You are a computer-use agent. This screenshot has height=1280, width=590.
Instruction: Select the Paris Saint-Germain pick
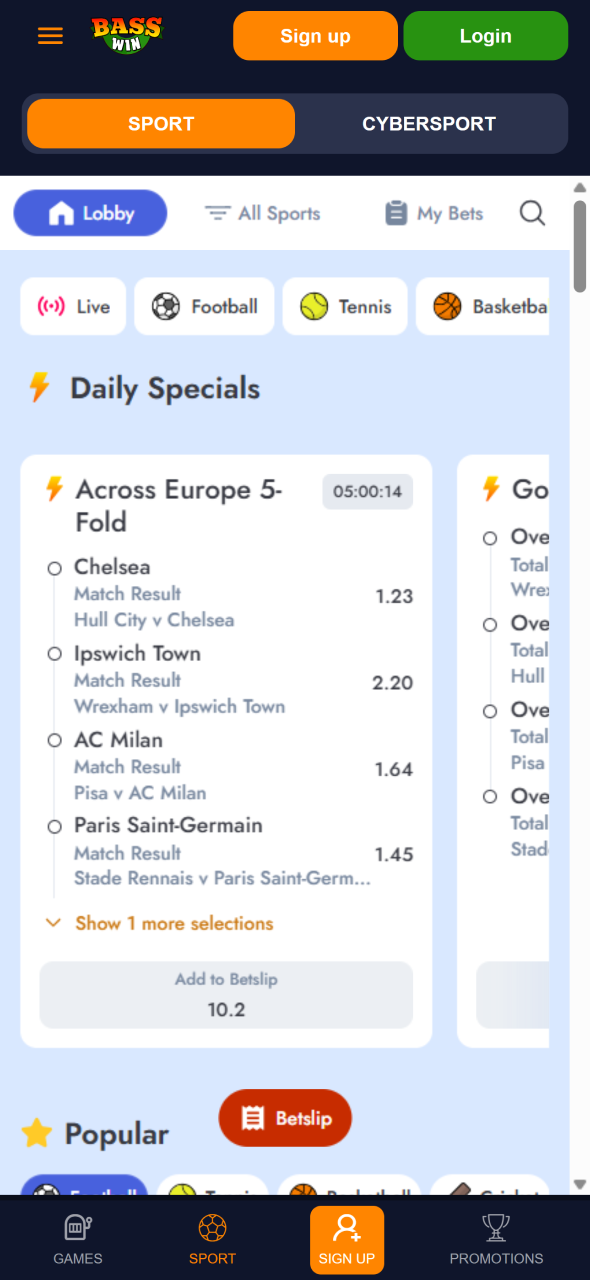coord(55,827)
